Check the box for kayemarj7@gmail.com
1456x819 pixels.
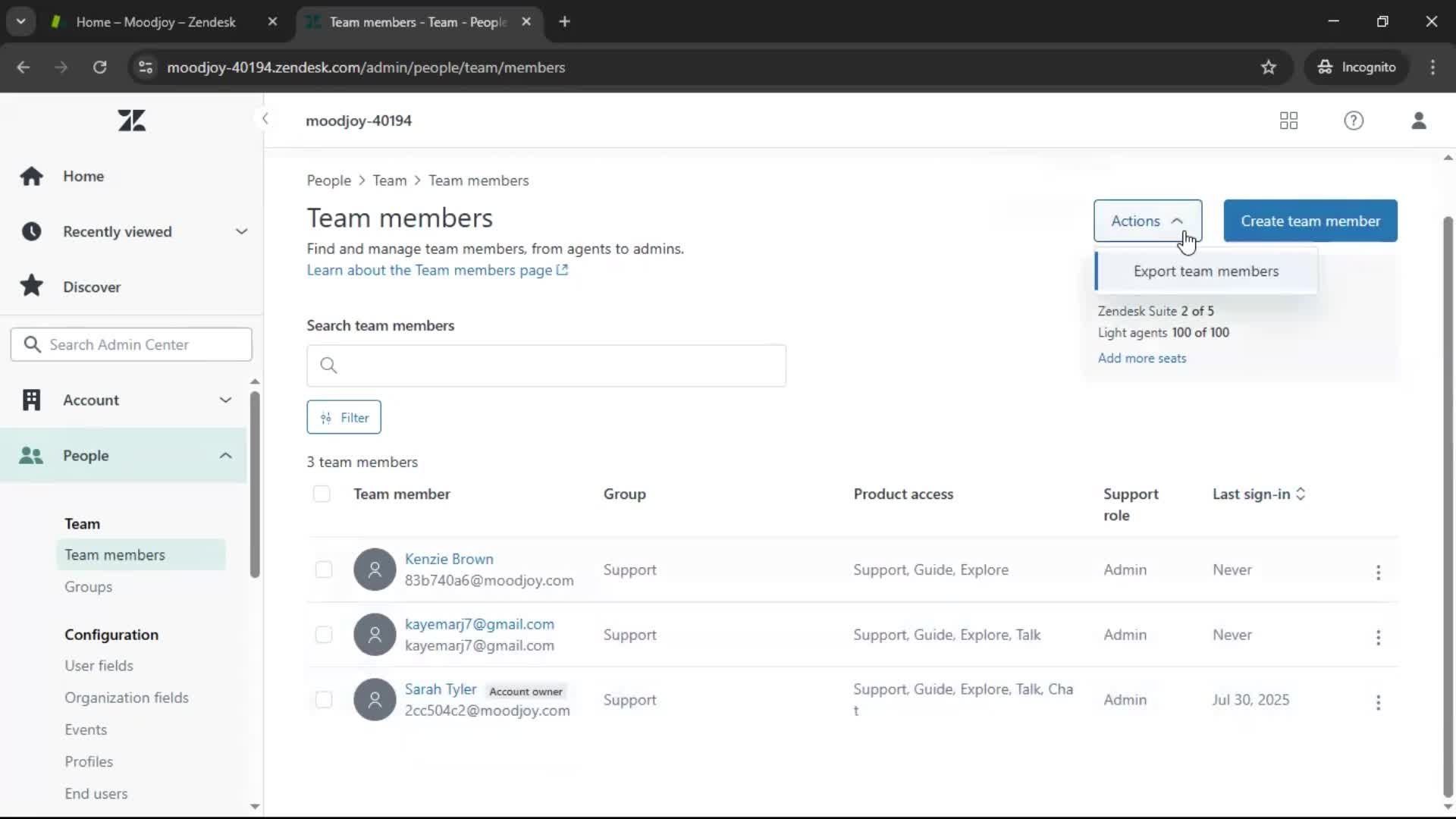[x=324, y=635]
